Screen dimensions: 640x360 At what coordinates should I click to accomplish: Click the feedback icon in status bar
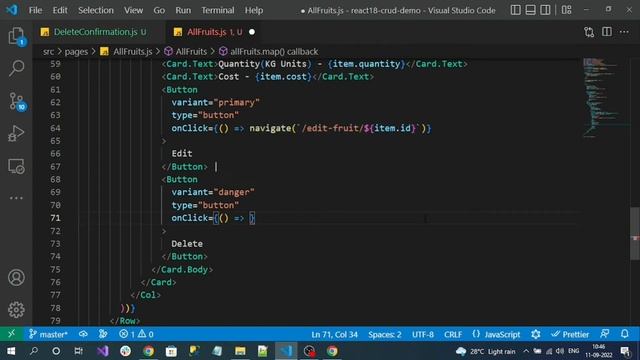605,334
